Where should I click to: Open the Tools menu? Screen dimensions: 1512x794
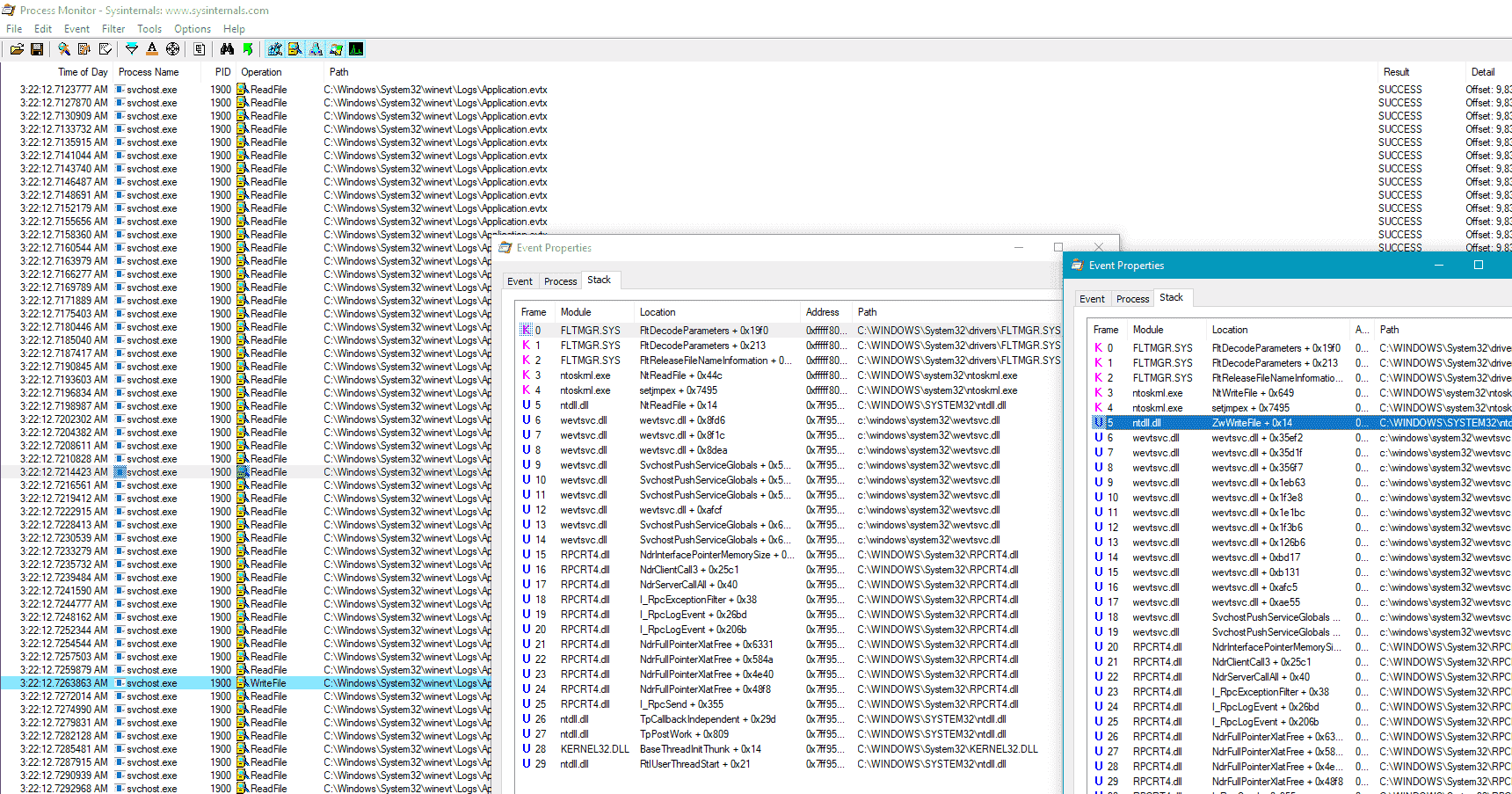pyautogui.click(x=149, y=29)
